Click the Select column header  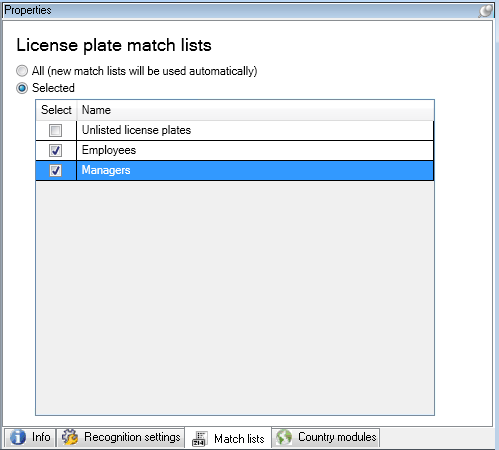click(x=56, y=110)
